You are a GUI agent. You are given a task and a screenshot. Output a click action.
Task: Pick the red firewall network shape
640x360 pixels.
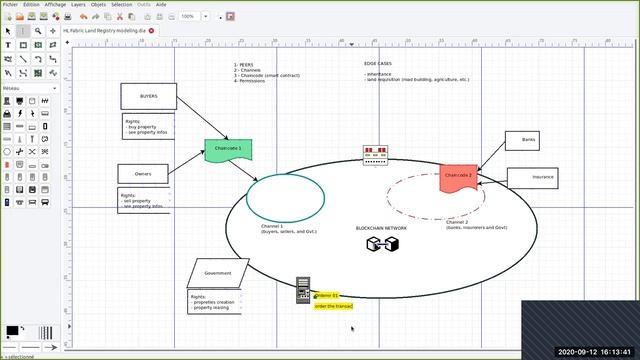click(7, 164)
